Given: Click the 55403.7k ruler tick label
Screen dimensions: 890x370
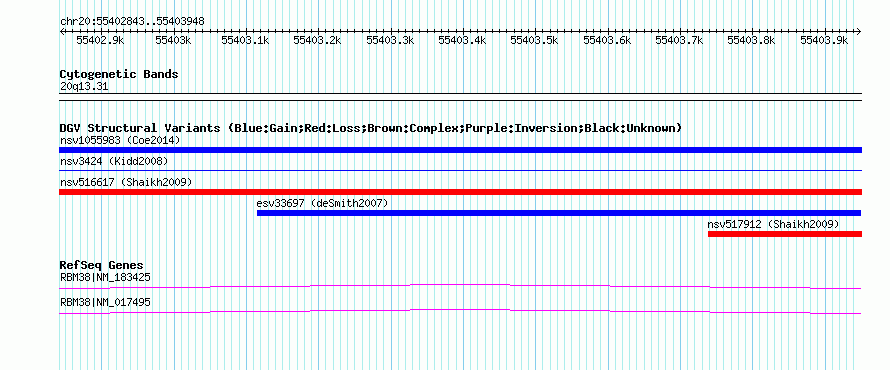Looking at the screenshot, I should click(x=679, y=40).
